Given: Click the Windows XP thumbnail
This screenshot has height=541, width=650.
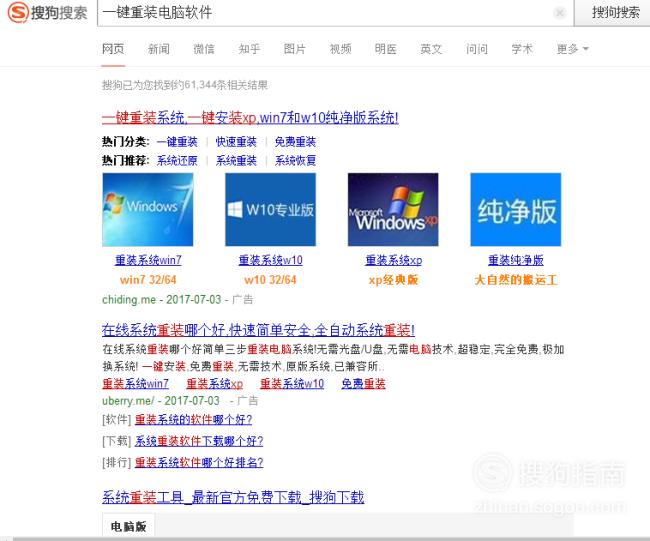Looking at the screenshot, I should coord(393,209).
